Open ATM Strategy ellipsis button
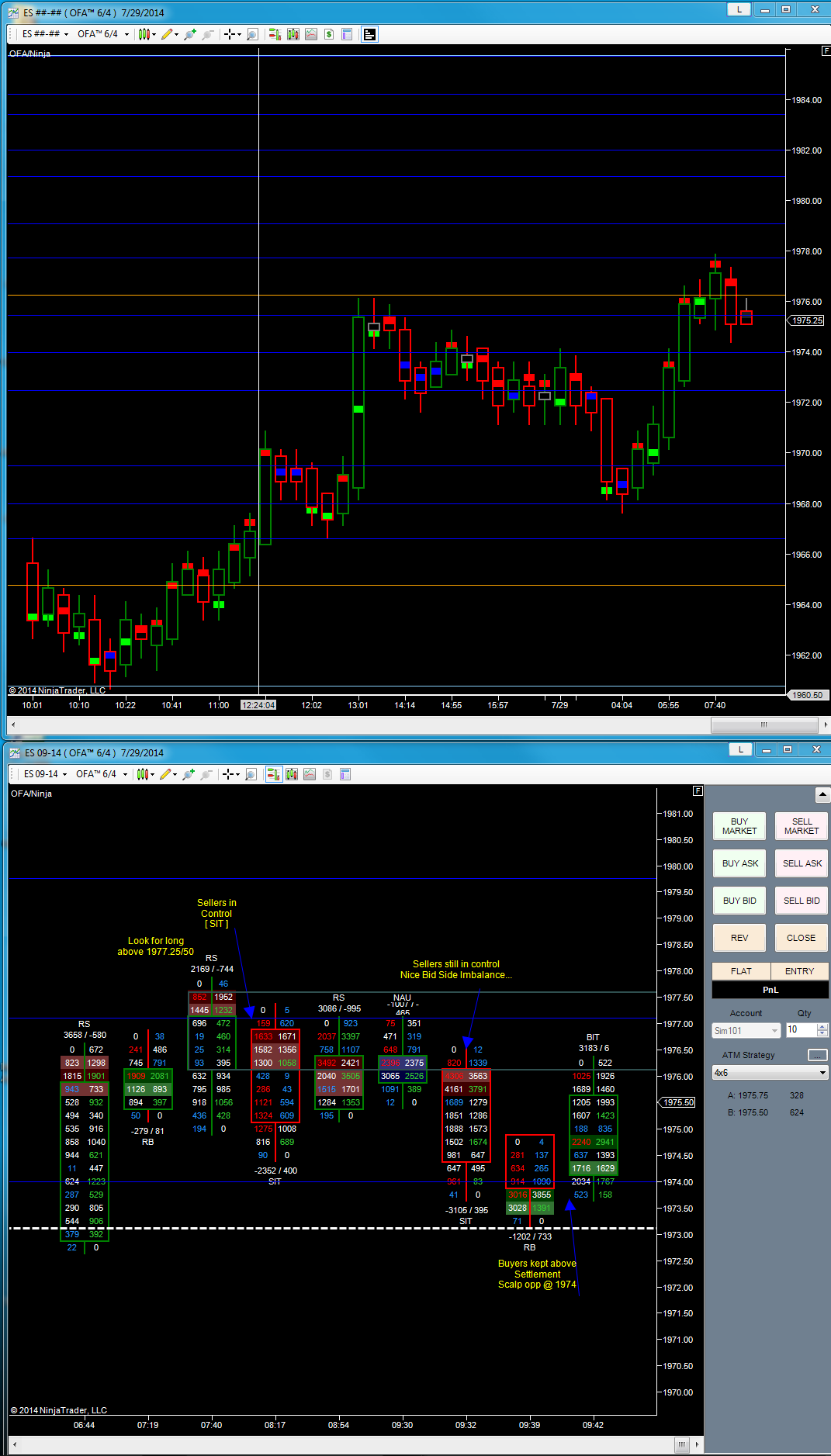The image size is (831, 1456). click(818, 1055)
